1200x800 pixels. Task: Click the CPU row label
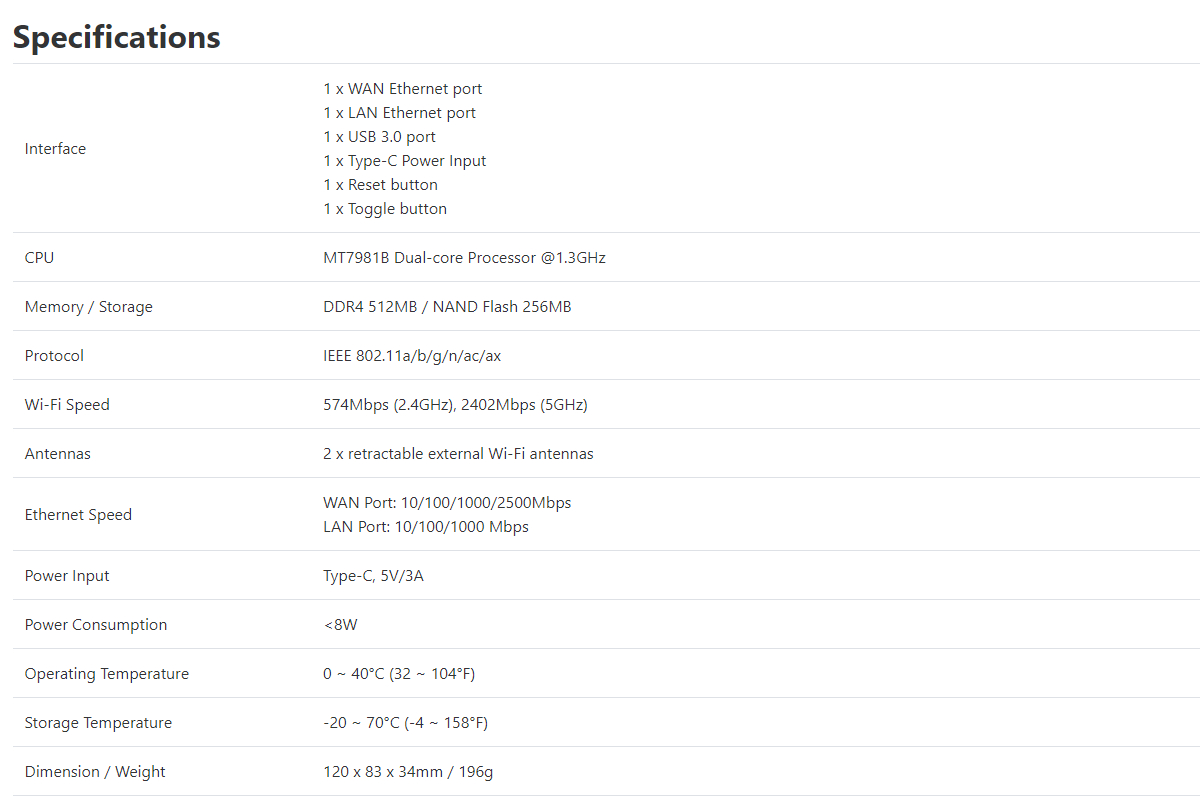click(x=40, y=258)
